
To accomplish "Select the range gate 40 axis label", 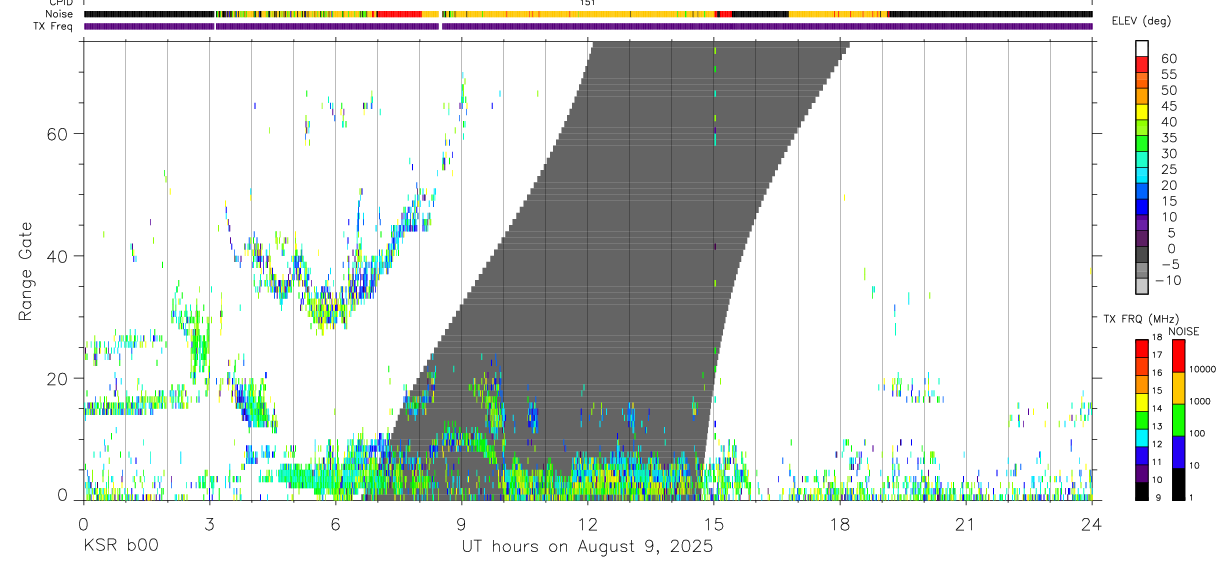I will point(62,256).
